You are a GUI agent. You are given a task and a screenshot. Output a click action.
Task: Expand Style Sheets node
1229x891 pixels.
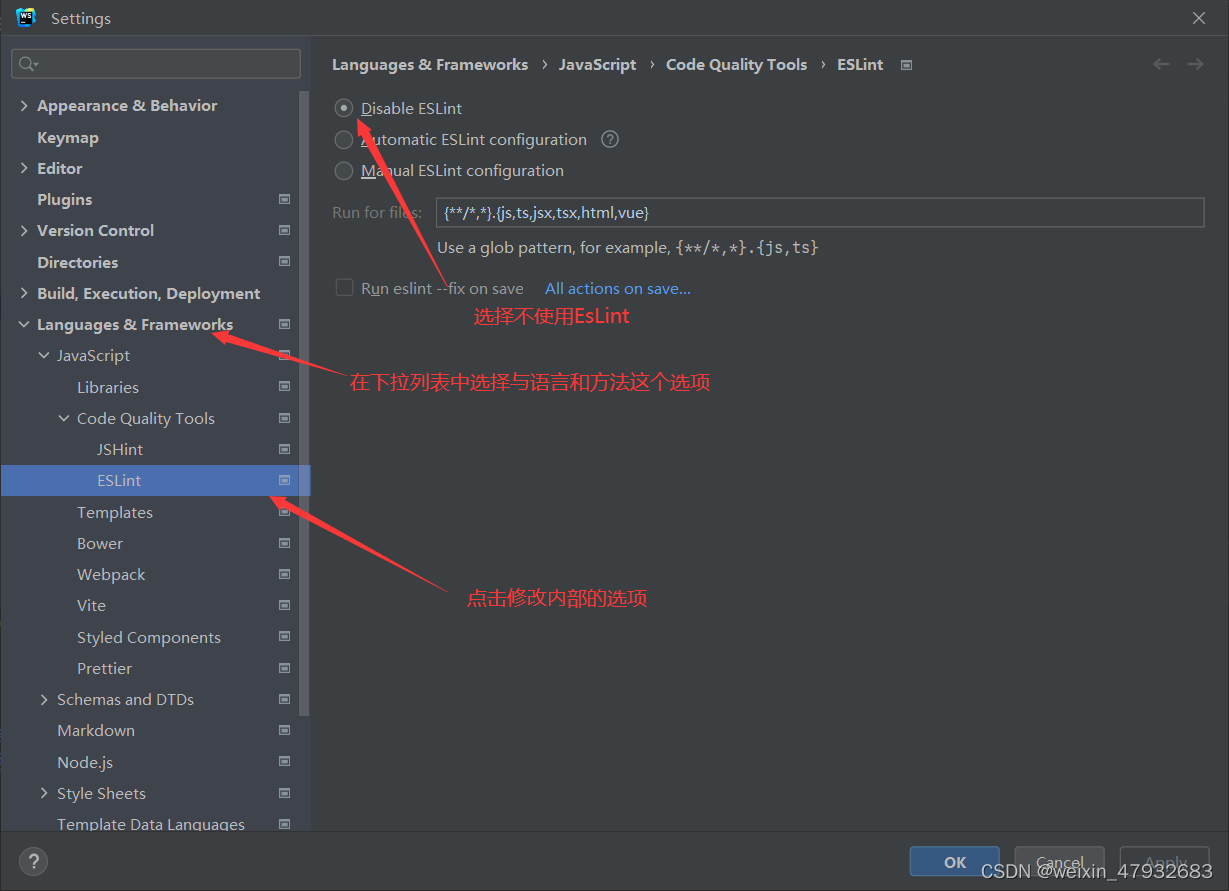(44, 793)
